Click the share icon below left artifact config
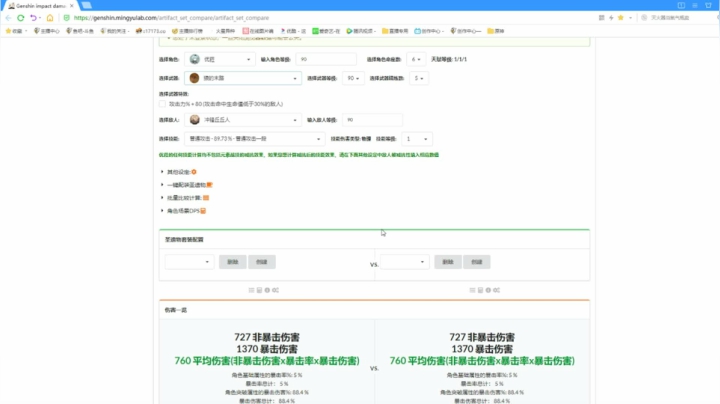Viewport: 720px width, 404px height. [x=276, y=290]
